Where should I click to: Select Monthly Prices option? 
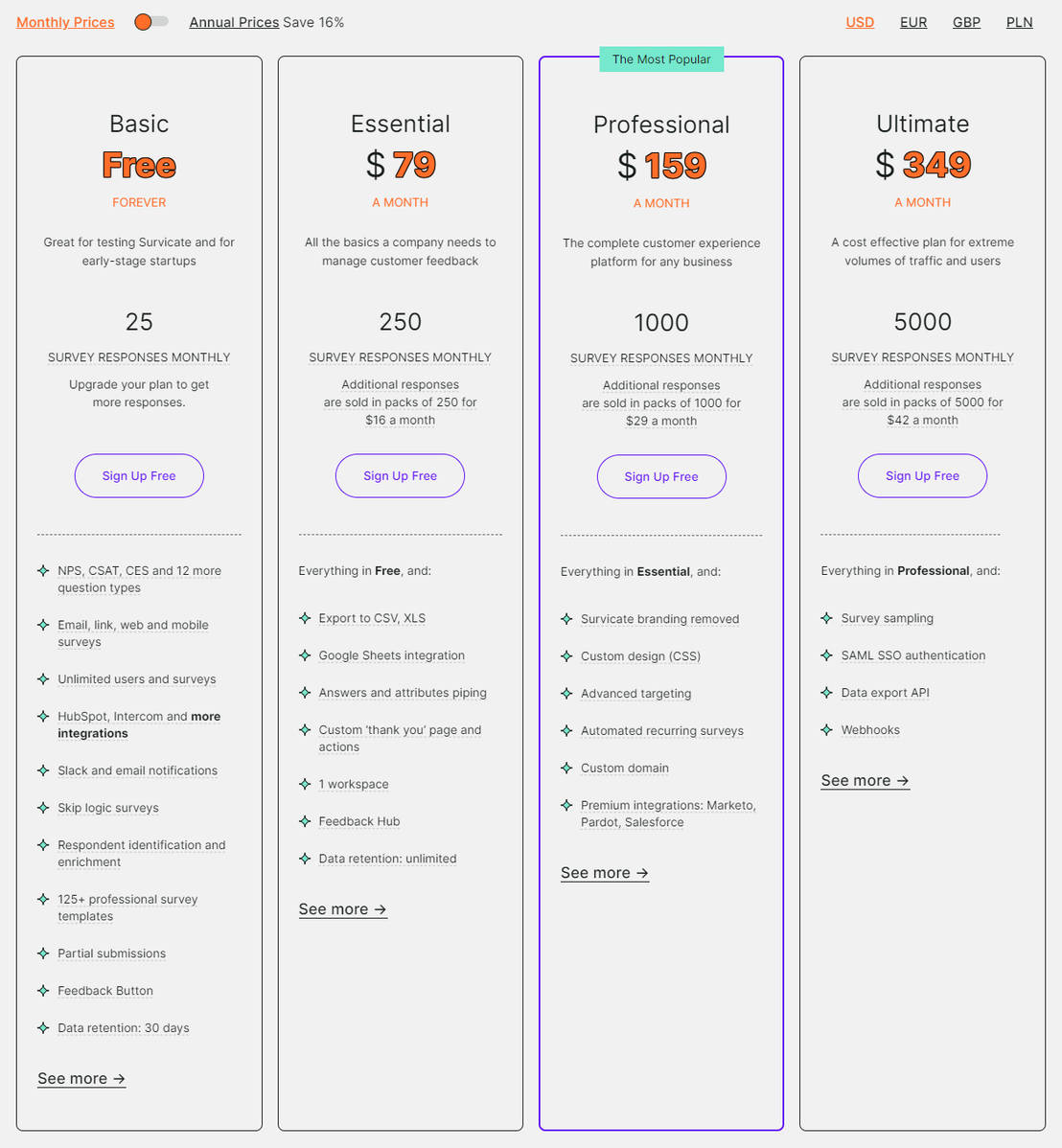(65, 22)
